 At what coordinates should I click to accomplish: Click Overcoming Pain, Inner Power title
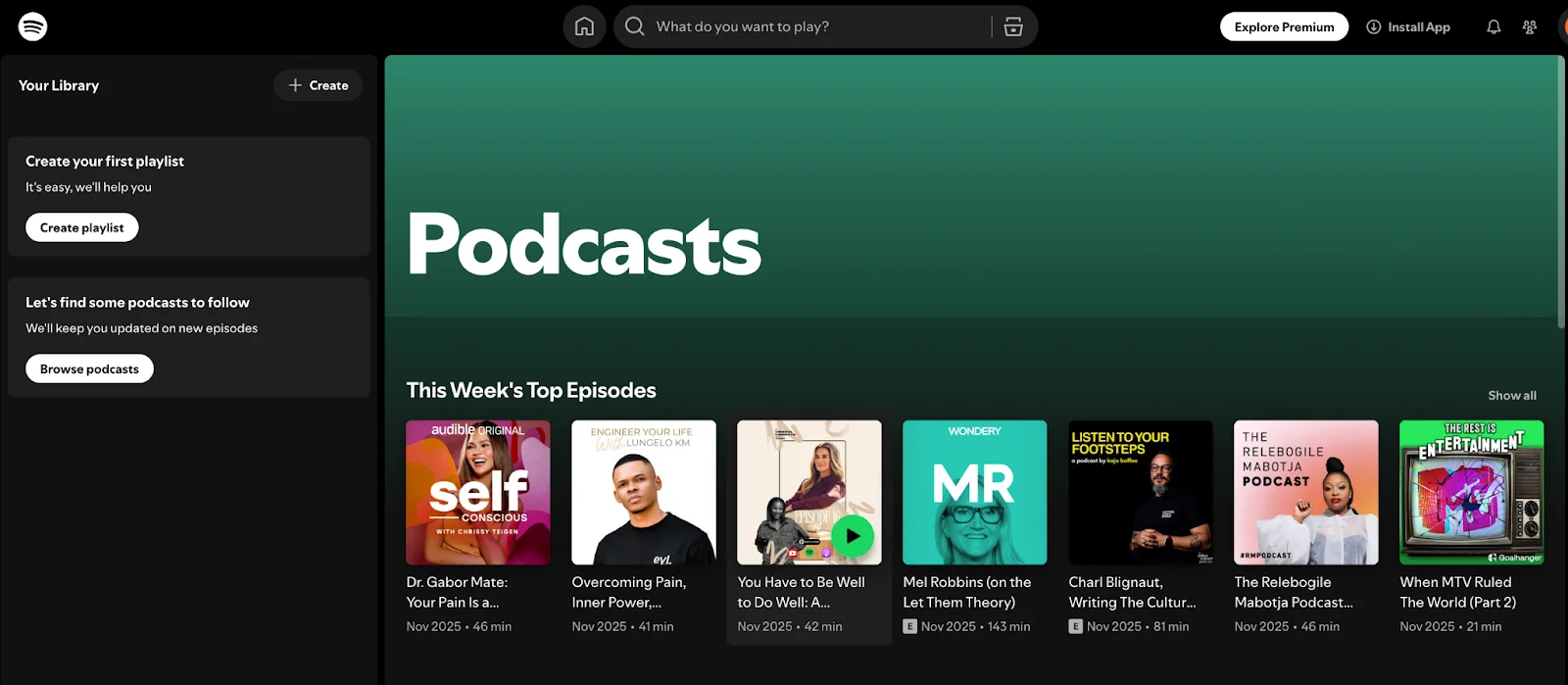629,592
